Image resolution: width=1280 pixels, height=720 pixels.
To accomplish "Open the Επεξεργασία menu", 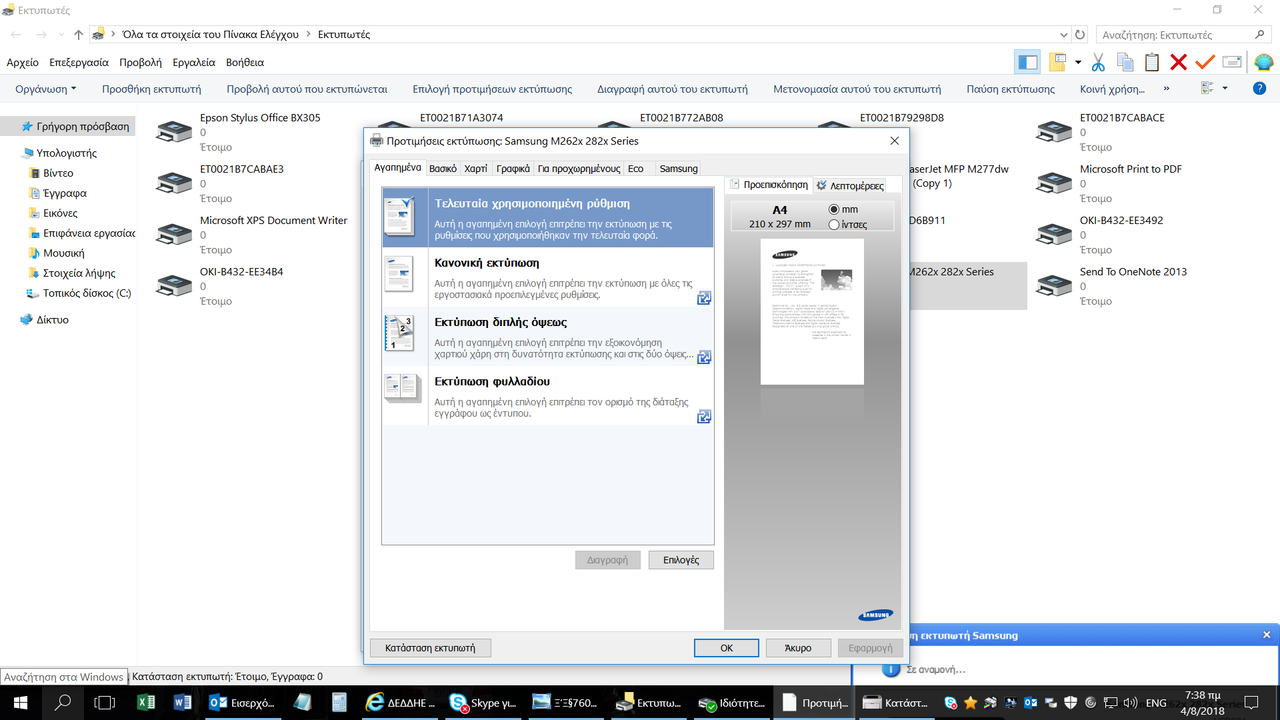I will [79, 62].
